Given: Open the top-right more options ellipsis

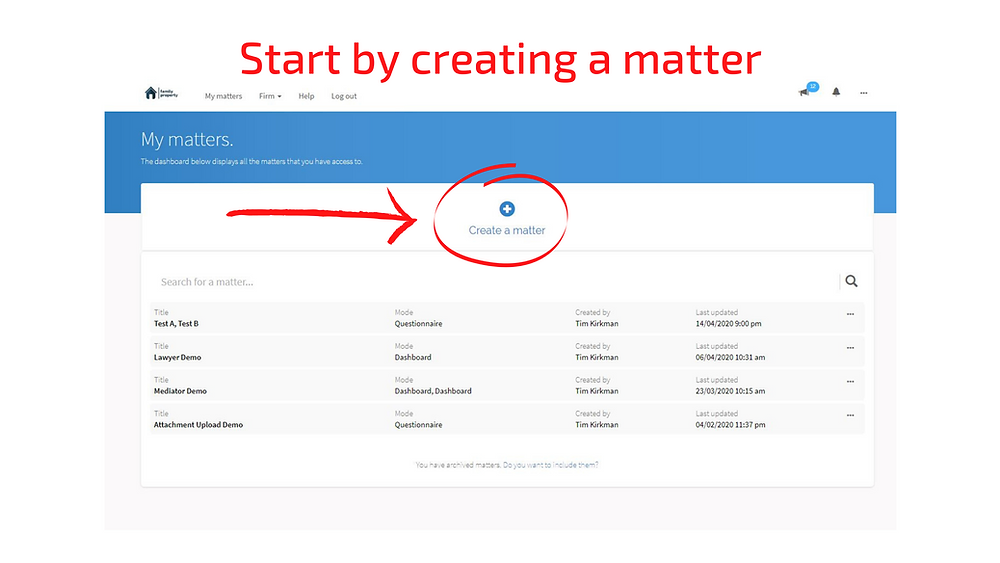Looking at the screenshot, I should pyautogui.click(x=864, y=93).
